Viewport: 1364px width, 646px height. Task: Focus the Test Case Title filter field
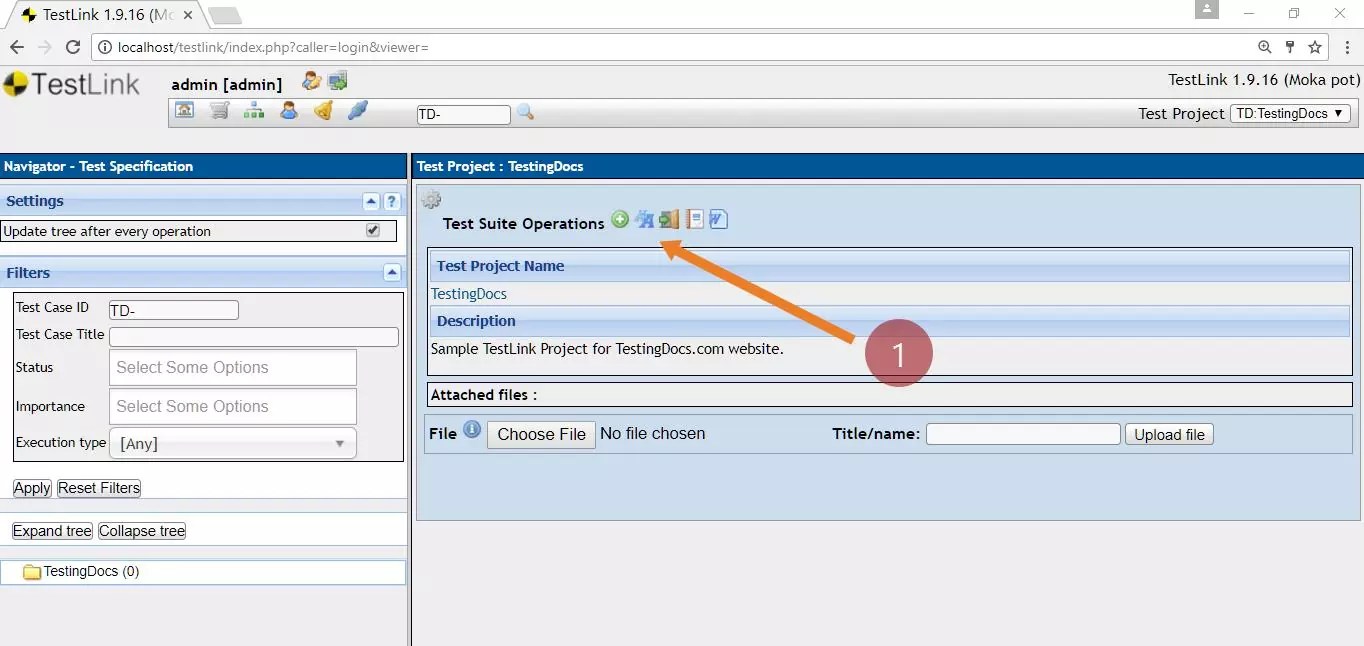pyautogui.click(x=254, y=337)
